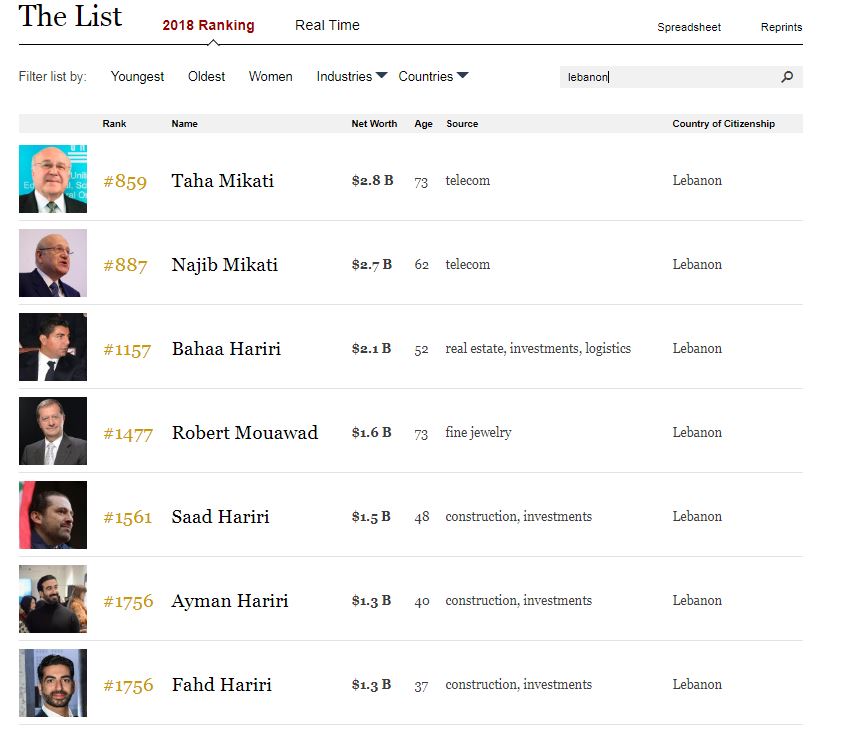Open the Reprints link
856x743 pixels.
point(781,27)
